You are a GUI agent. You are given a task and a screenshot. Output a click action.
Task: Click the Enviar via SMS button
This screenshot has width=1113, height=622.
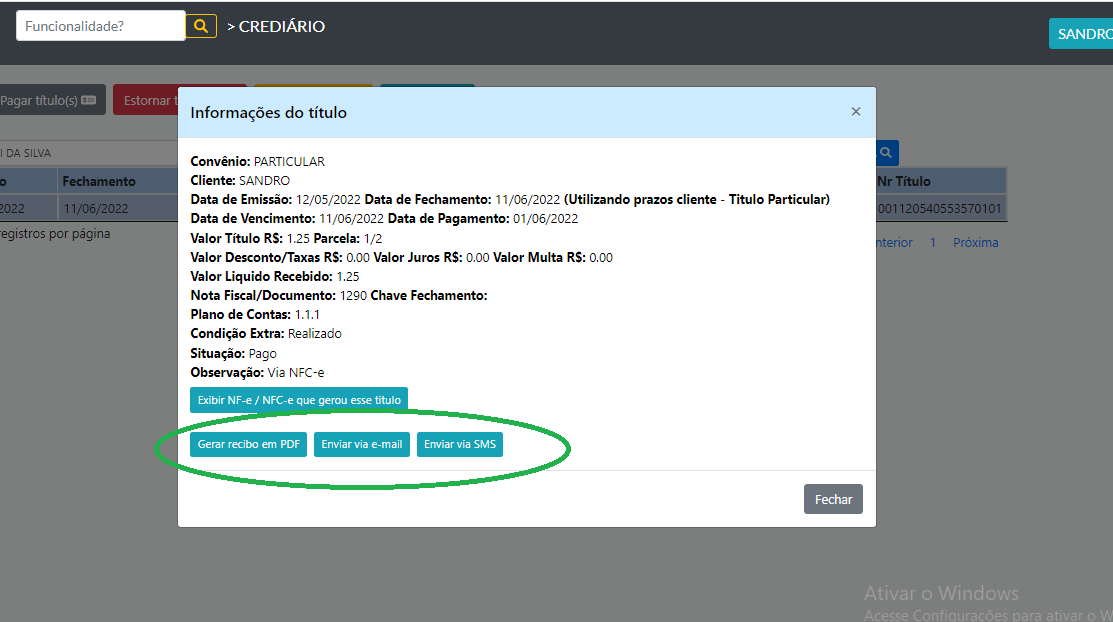[460, 444]
